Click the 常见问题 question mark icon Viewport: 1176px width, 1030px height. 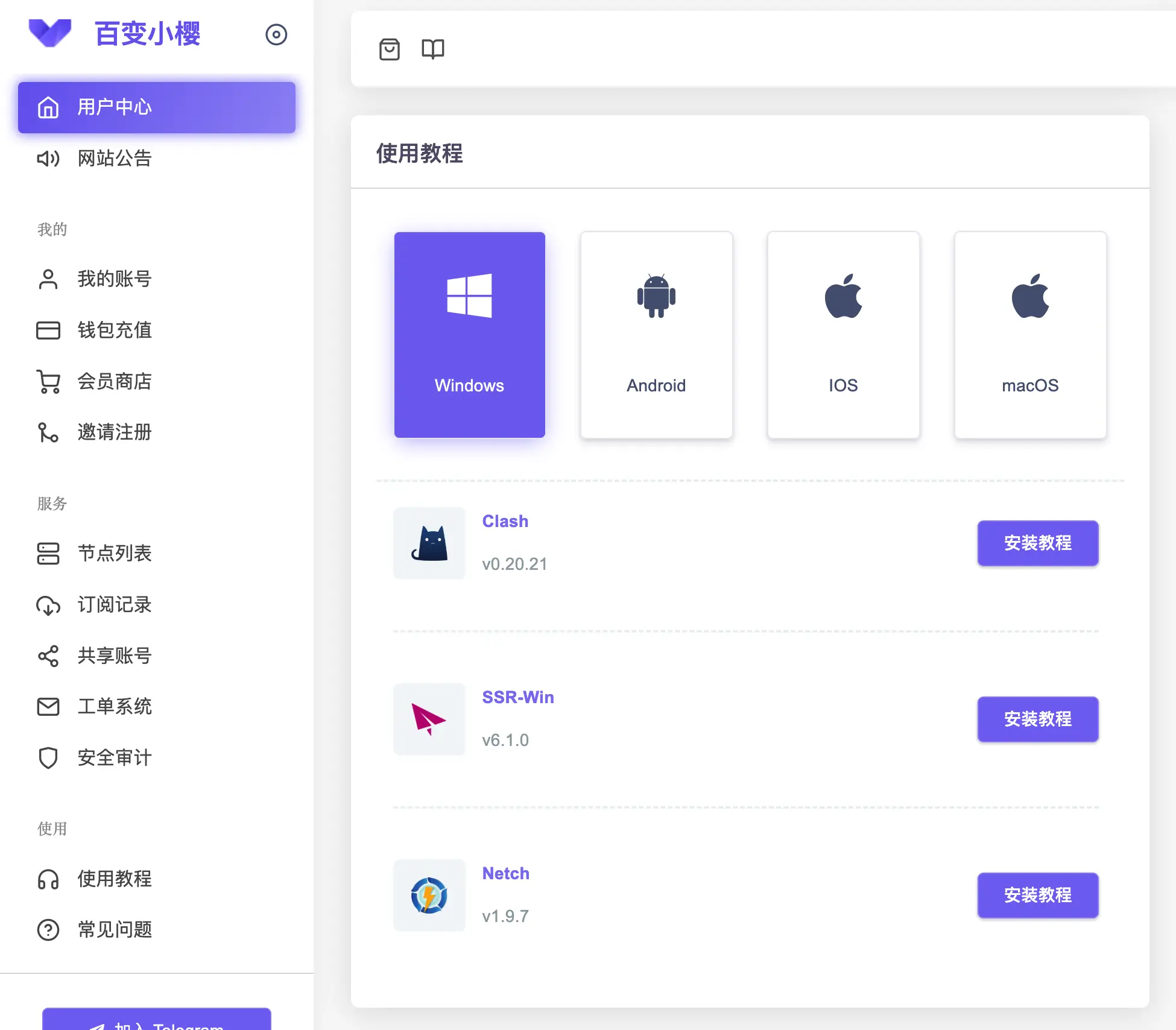(48, 930)
